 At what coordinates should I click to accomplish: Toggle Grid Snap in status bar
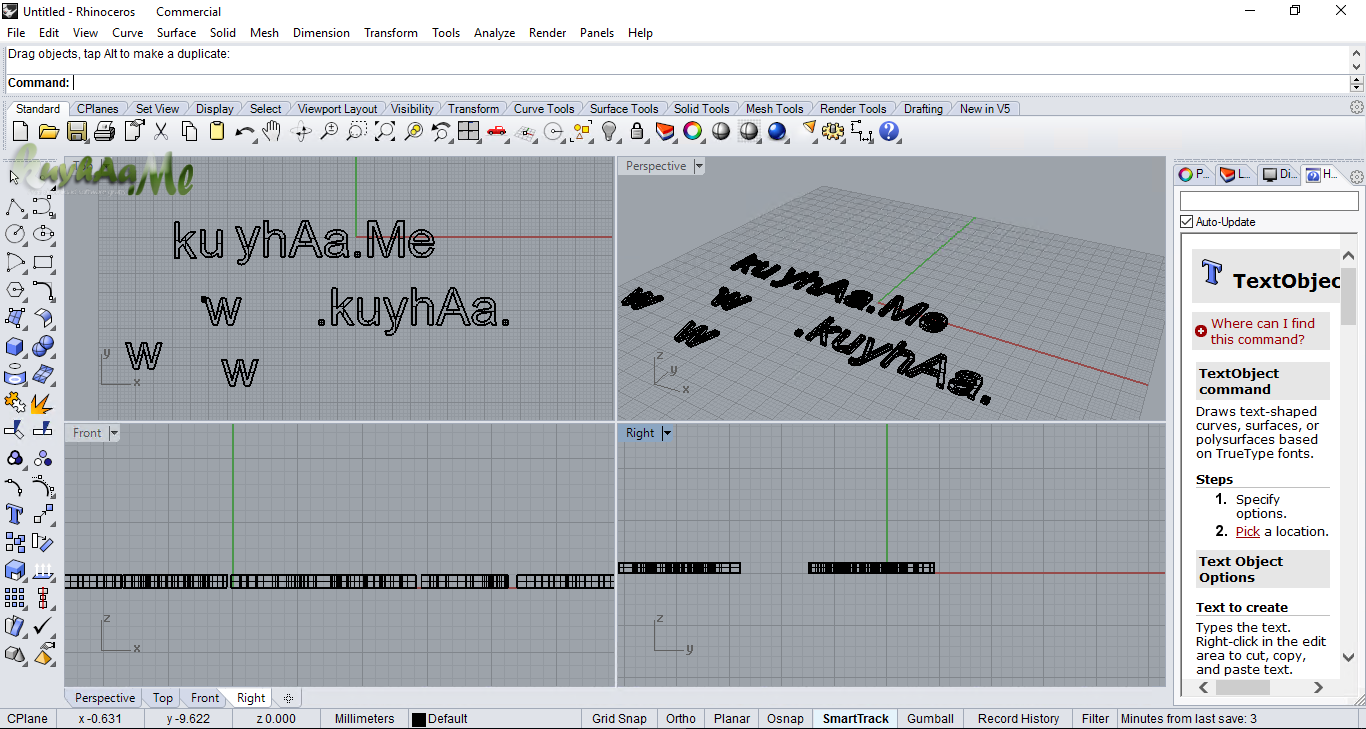coord(619,718)
